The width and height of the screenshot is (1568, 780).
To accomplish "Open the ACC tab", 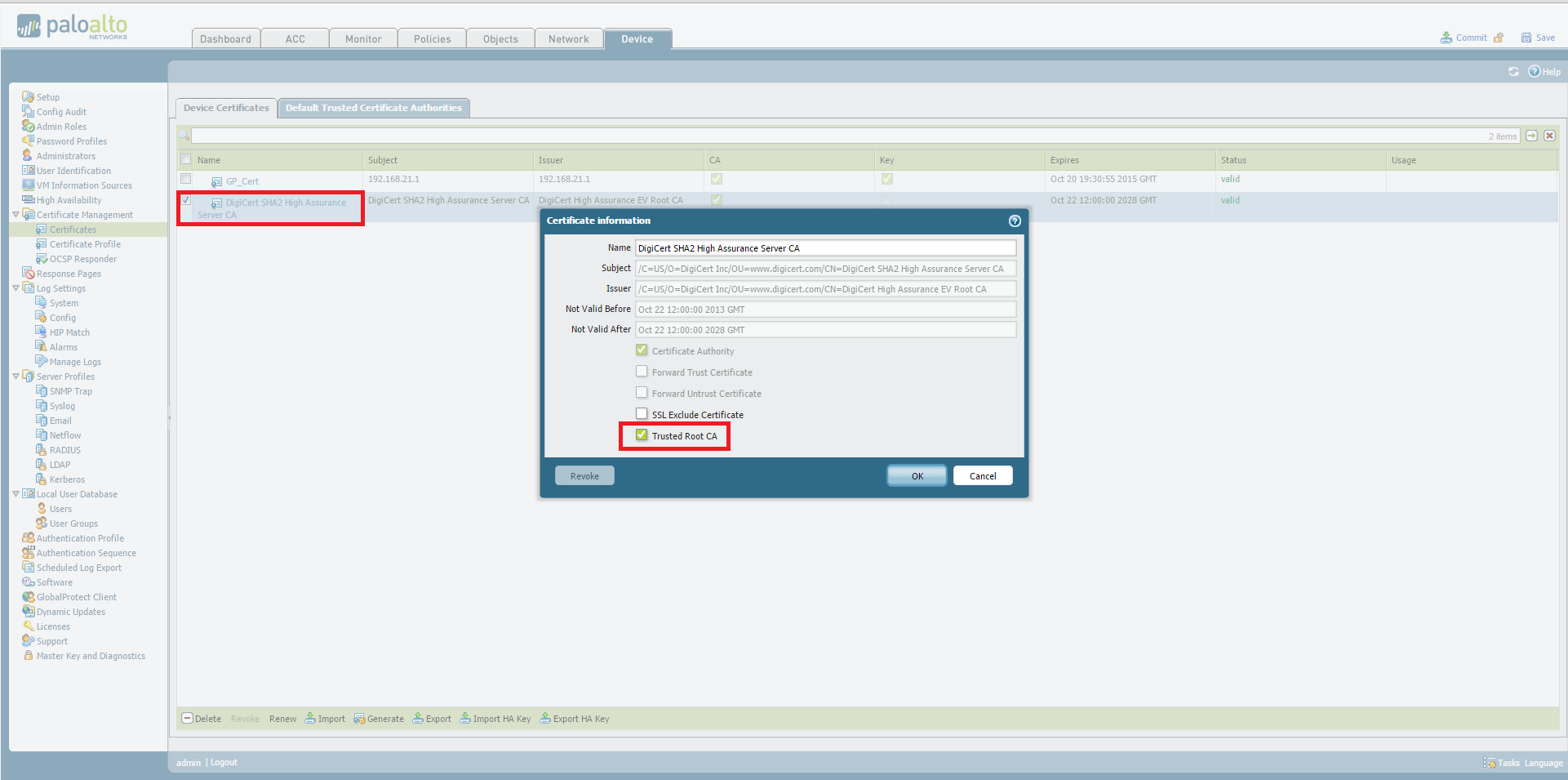I will point(295,39).
